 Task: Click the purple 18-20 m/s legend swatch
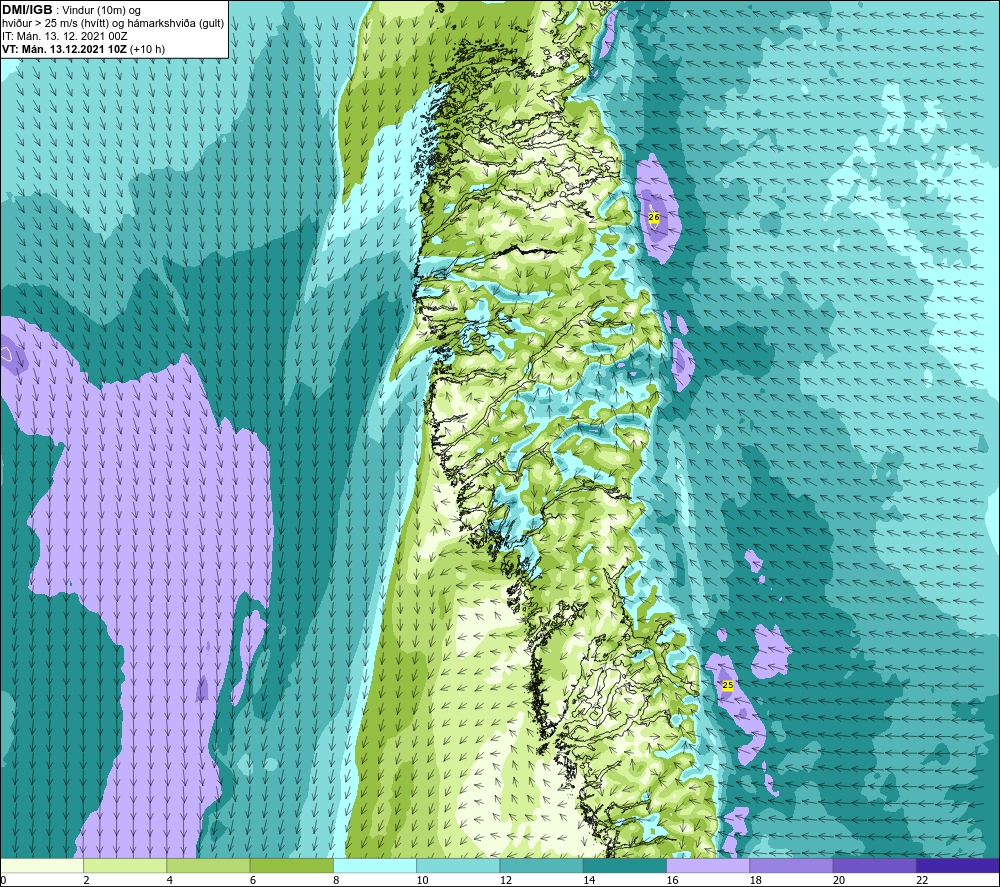(x=791, y=865)
